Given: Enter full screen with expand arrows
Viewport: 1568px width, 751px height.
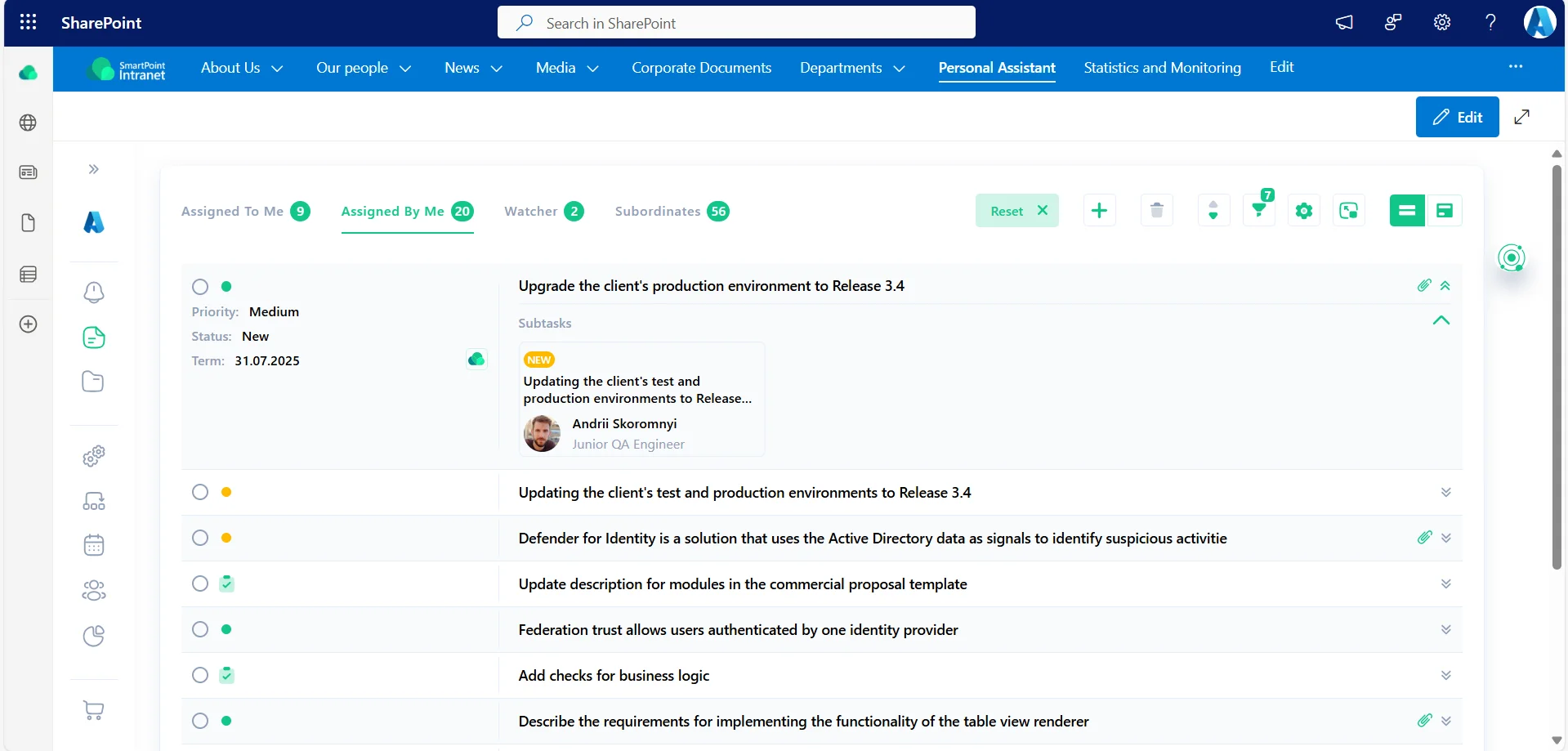Looking at the screenshot, I should [x=1521, y=117].
